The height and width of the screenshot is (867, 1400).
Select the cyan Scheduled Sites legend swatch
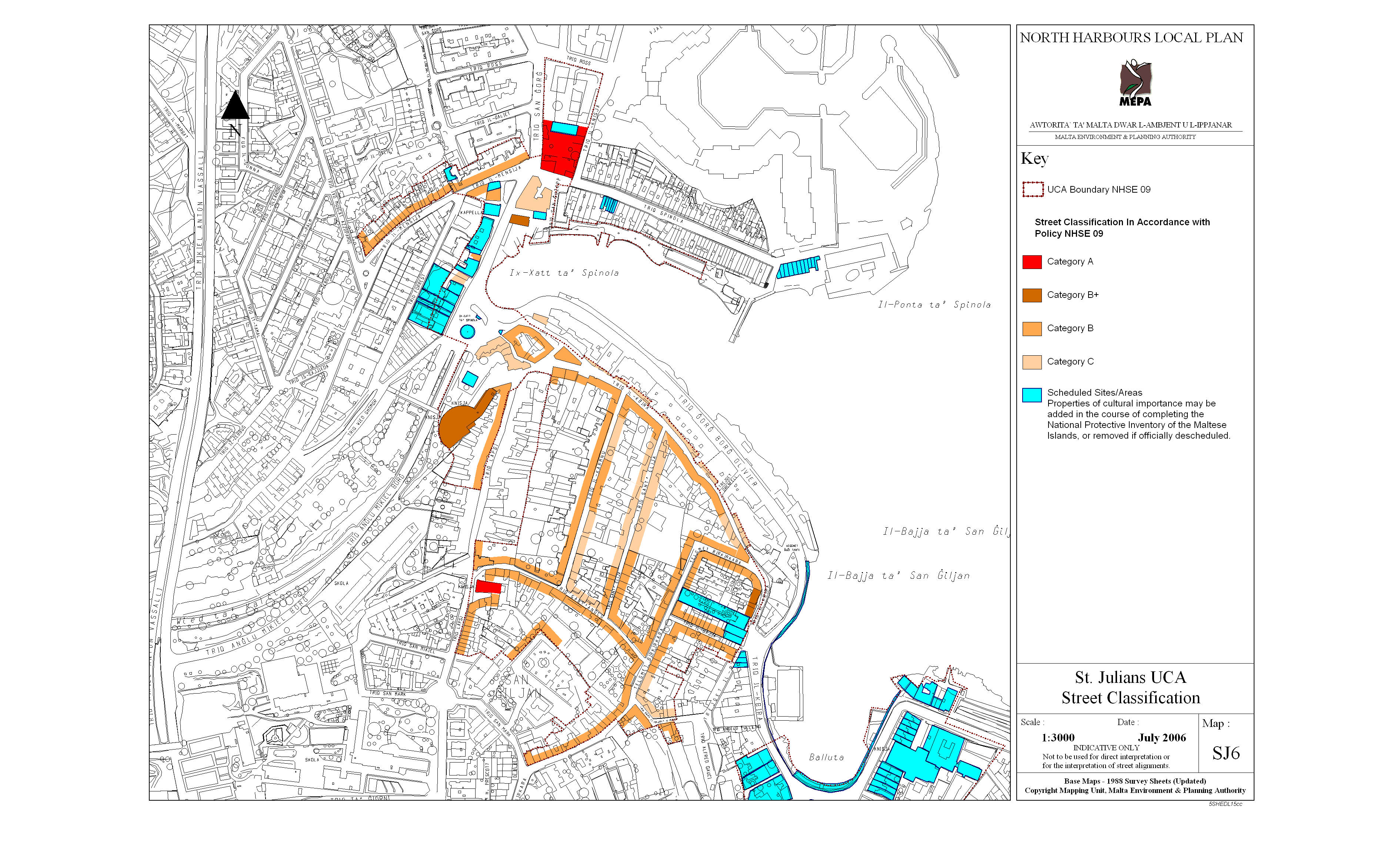(x=1031, y=395)
